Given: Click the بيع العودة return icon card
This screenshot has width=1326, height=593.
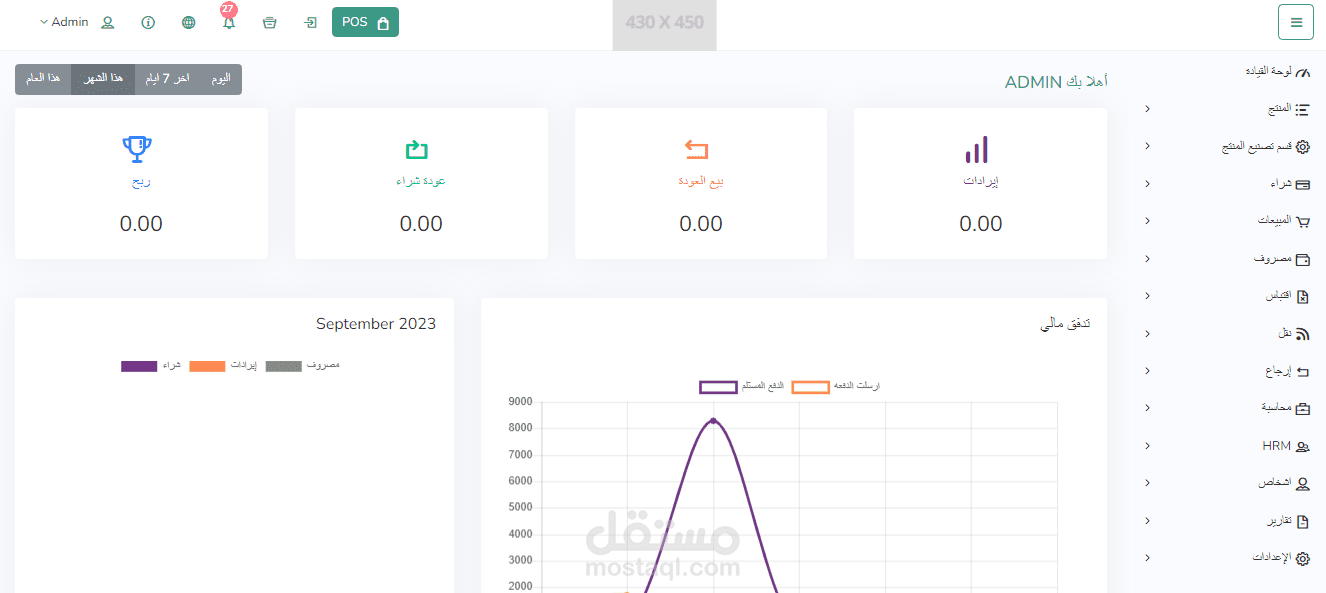Looking at the screenshot, I should click(697, 150).
